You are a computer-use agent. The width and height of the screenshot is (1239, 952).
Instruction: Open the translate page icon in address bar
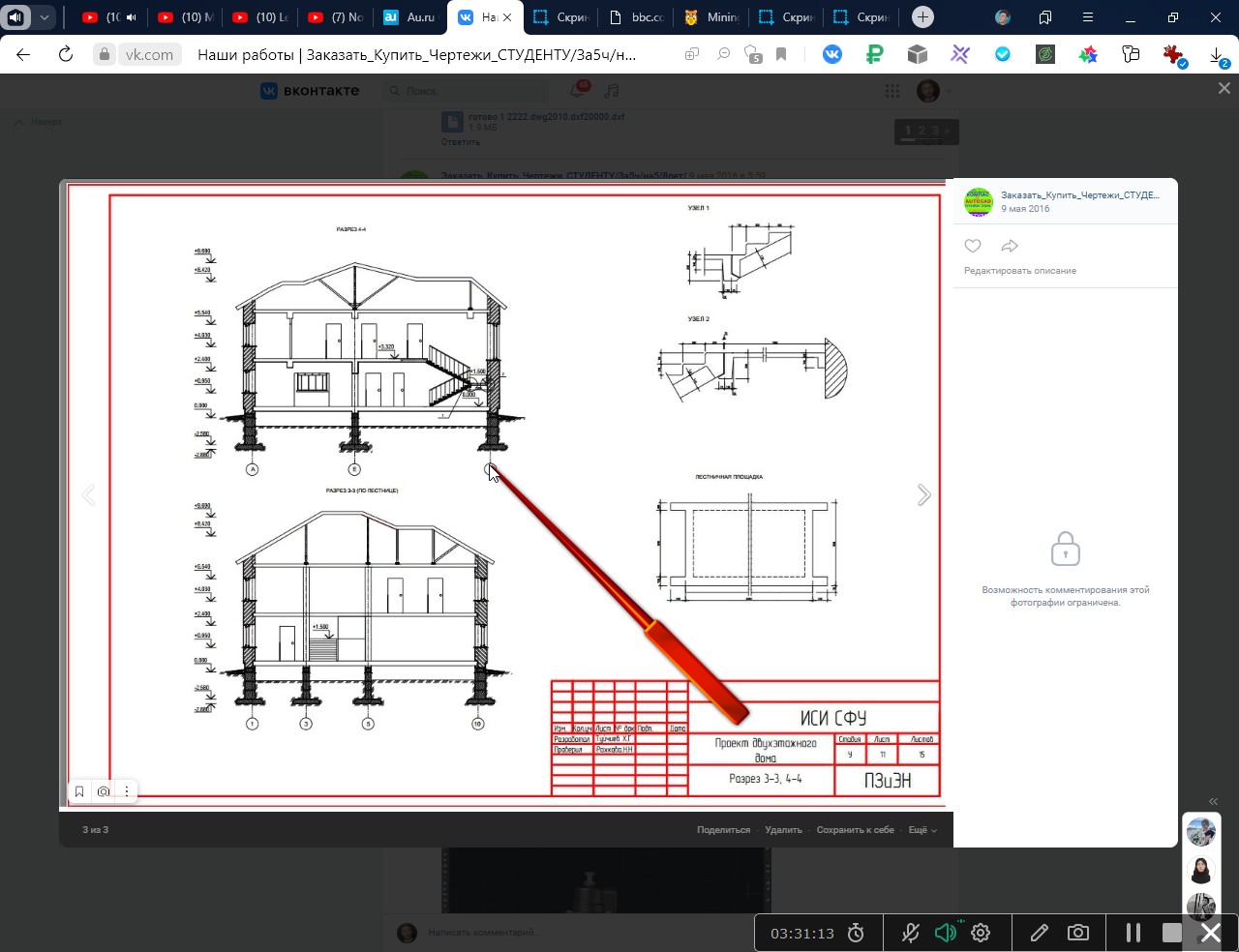[692, 55]
